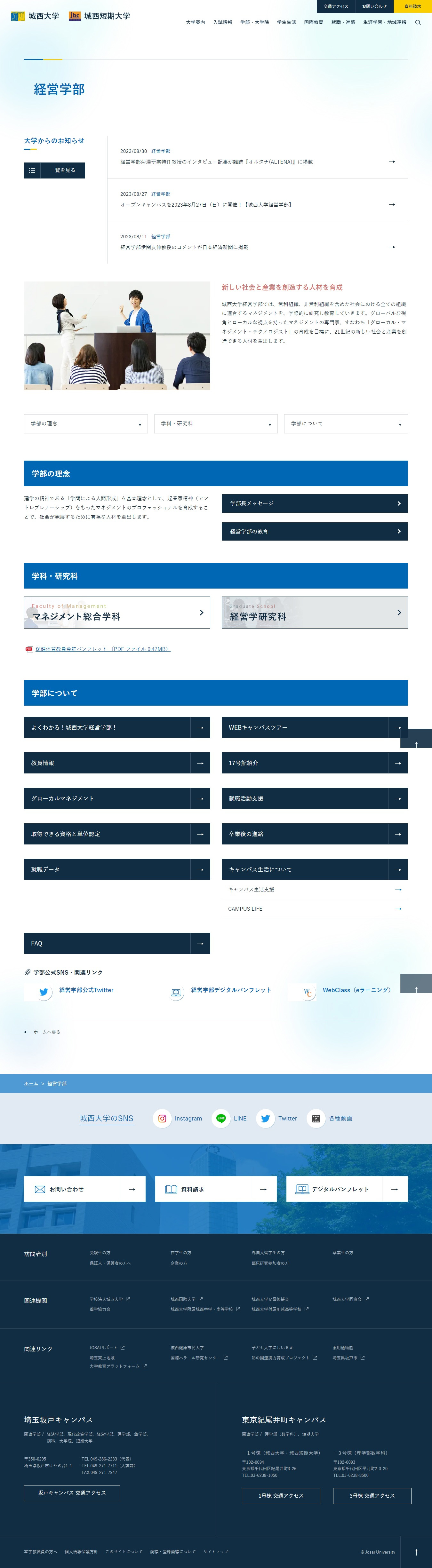Open 個人情報保護方針 footer link
Image resolution: width=432 pixels, height=1568 pixels.
coord(81,1552)
